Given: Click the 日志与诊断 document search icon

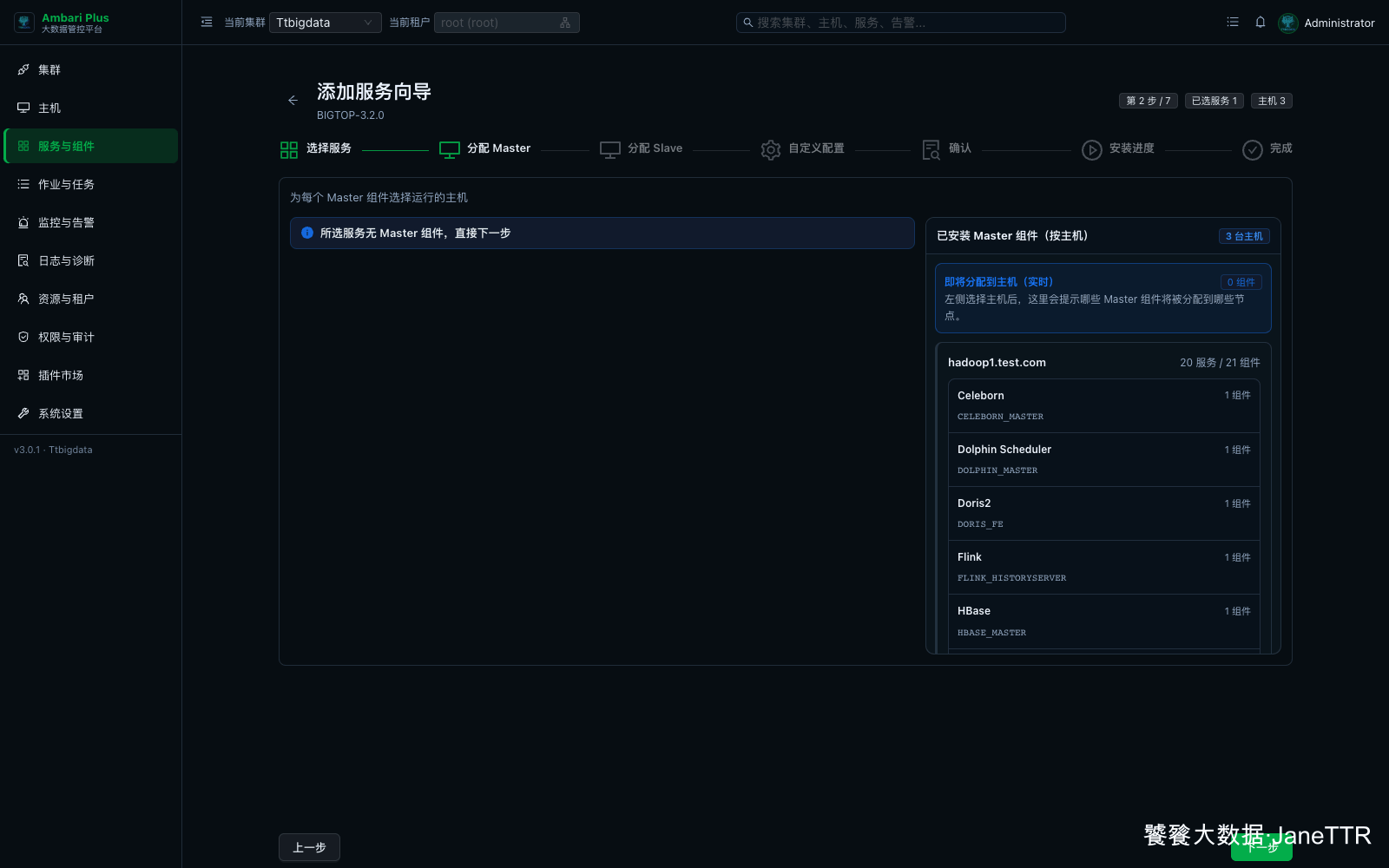Looking at the screenshot, I should (23, 260).
